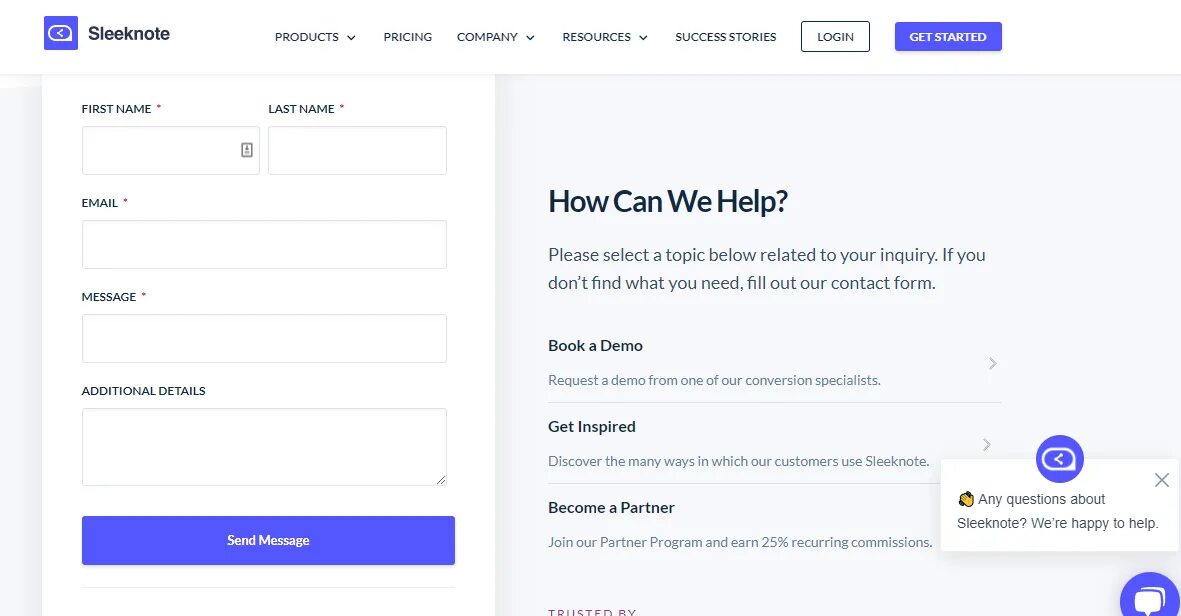Screen dimensions: 1181x616
Task: Click the Get Inspired arrow chevron
Action: pos(987,445)
